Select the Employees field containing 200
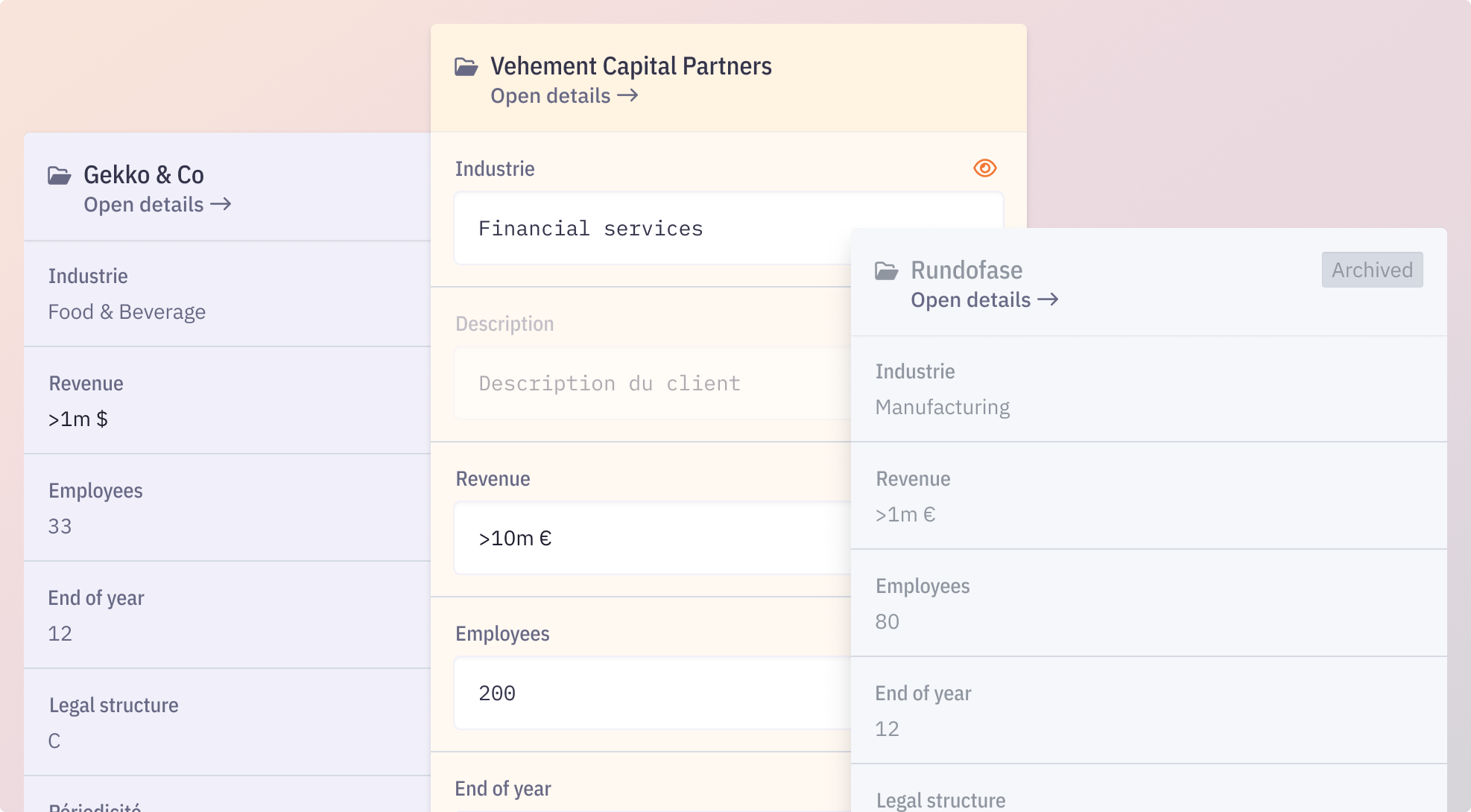 653,694
